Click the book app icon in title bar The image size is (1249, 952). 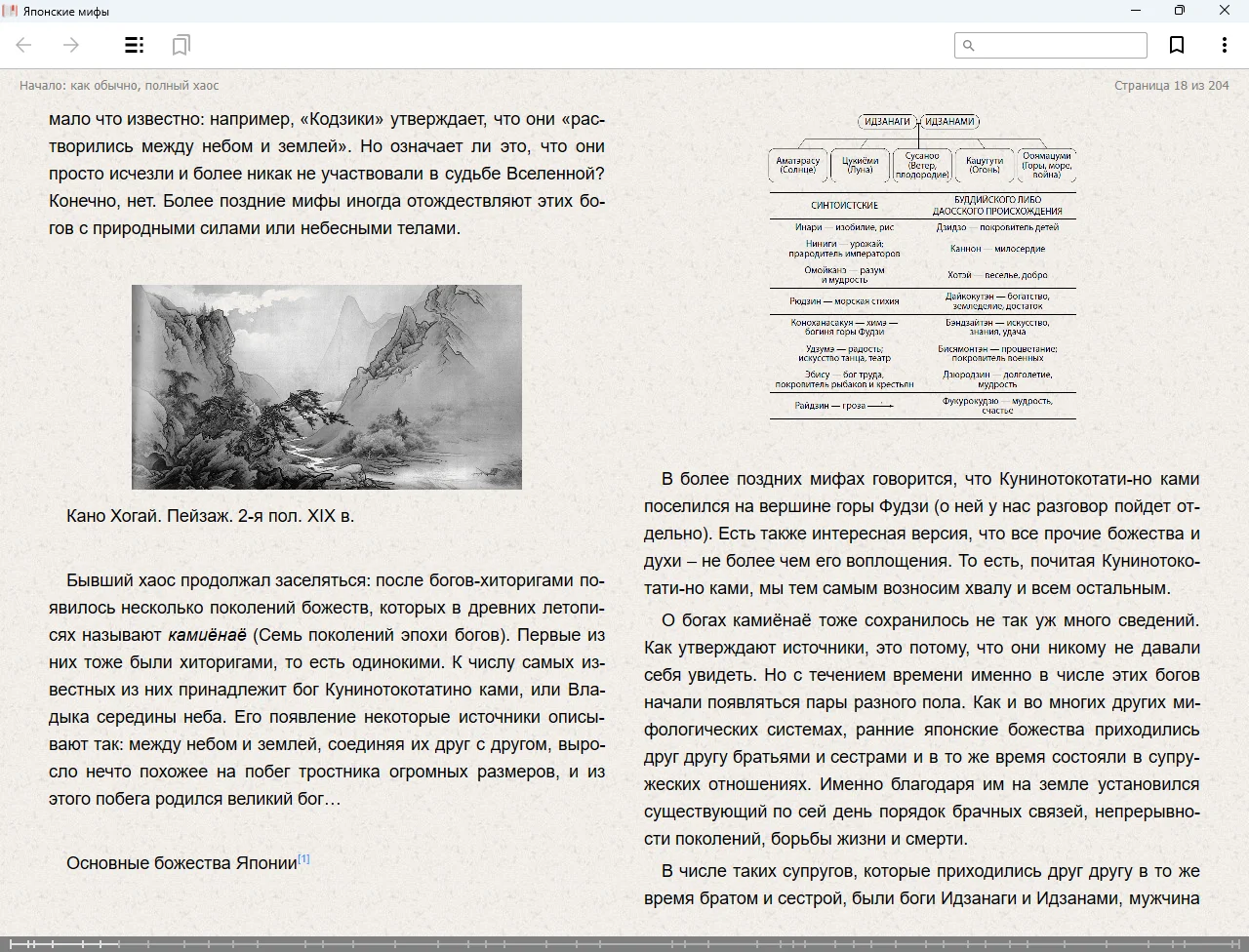click(x=11, y=11)
